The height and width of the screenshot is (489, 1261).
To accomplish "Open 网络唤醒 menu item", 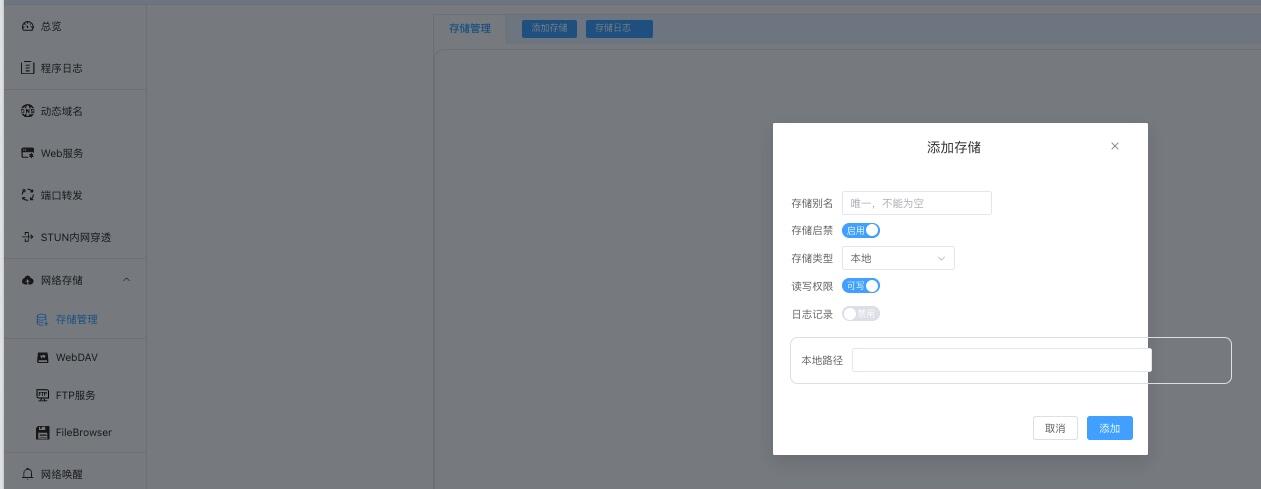I will [73, 474].
